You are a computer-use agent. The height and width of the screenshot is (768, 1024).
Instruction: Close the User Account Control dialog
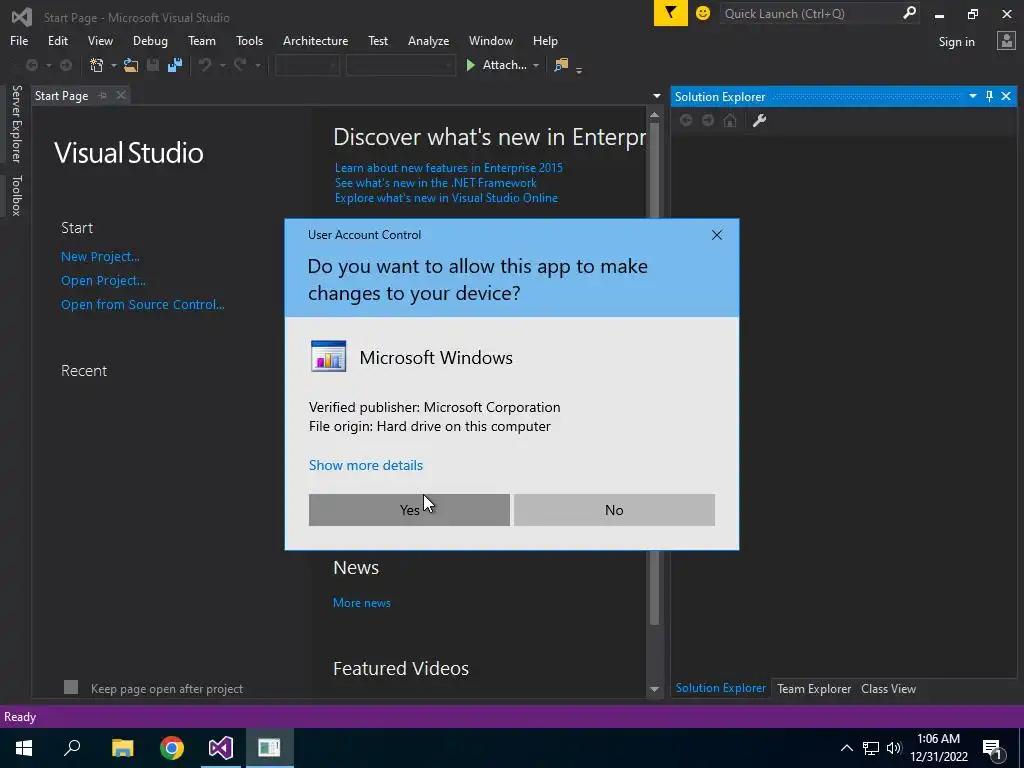point(716,235)
